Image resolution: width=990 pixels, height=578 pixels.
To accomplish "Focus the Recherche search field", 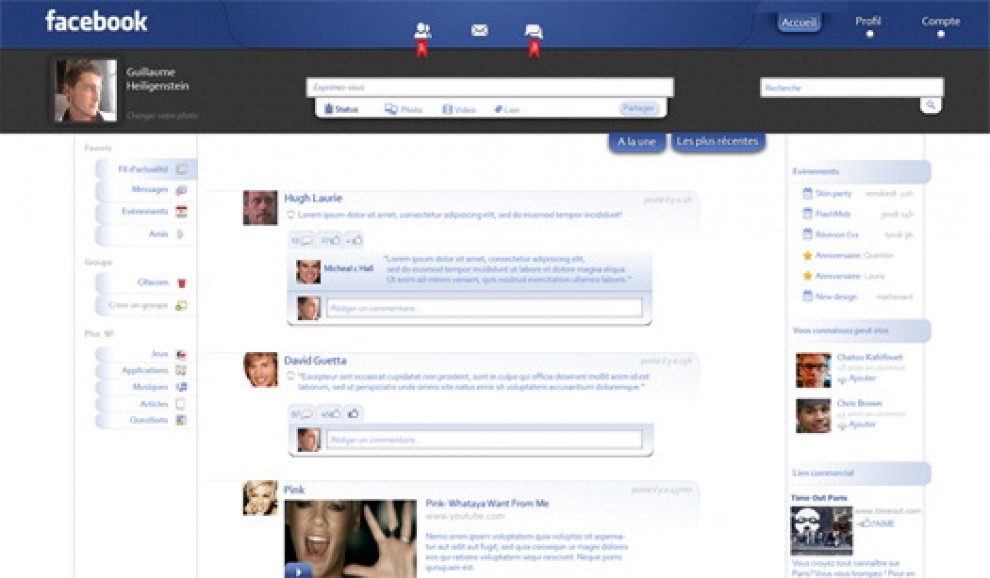I will click(x=852, y=87).
